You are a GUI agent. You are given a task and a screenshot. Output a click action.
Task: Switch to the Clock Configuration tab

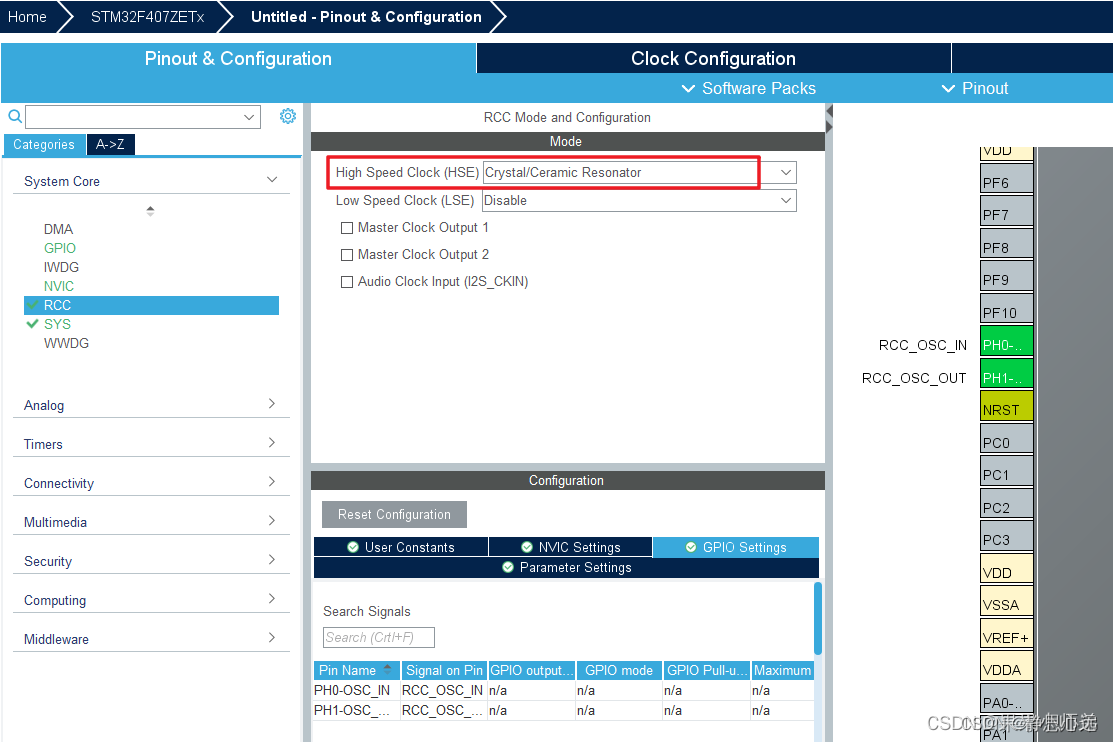point(713,58)
